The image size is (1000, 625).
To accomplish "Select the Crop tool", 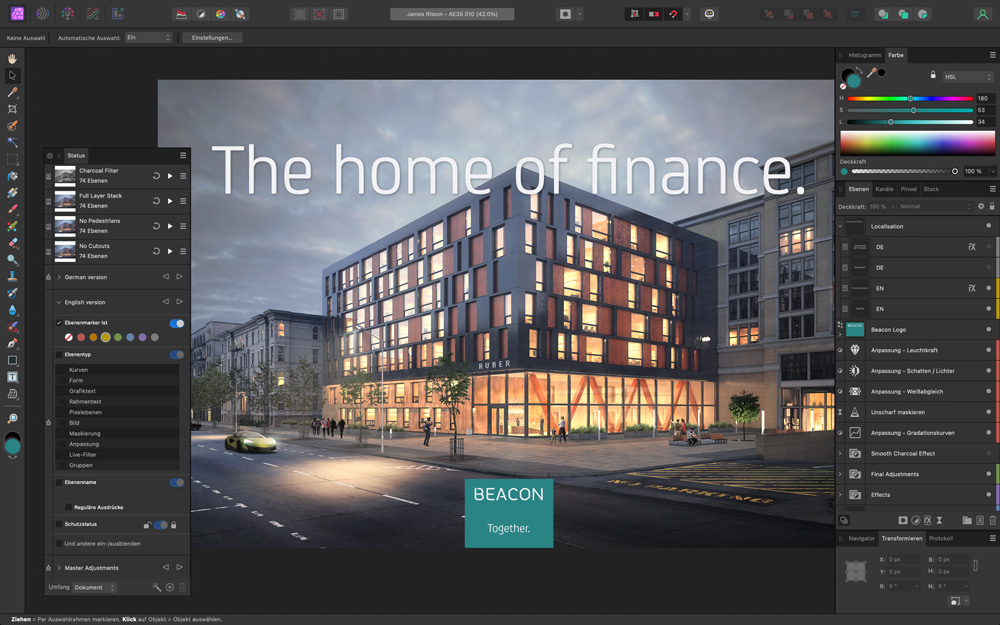I will (x=12, y=109).
